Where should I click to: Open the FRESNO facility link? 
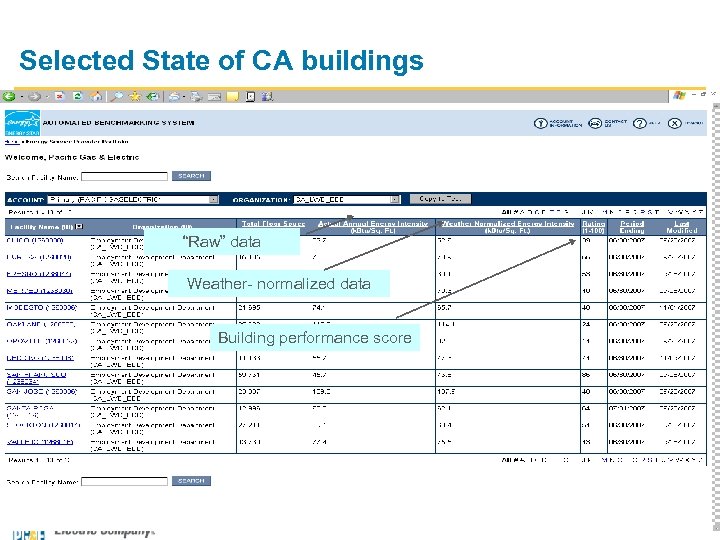39,274
